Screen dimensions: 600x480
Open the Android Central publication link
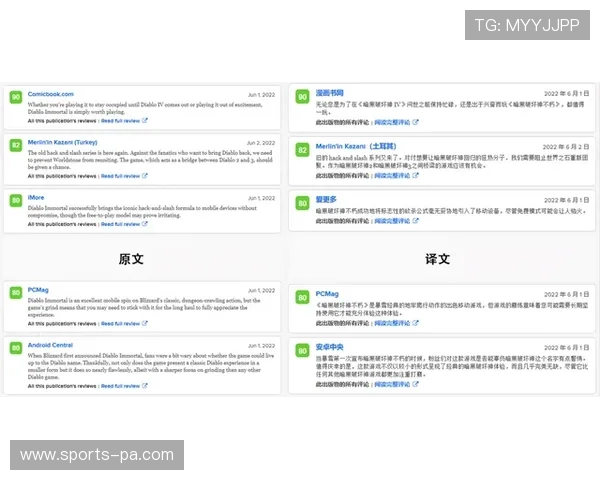50,345
